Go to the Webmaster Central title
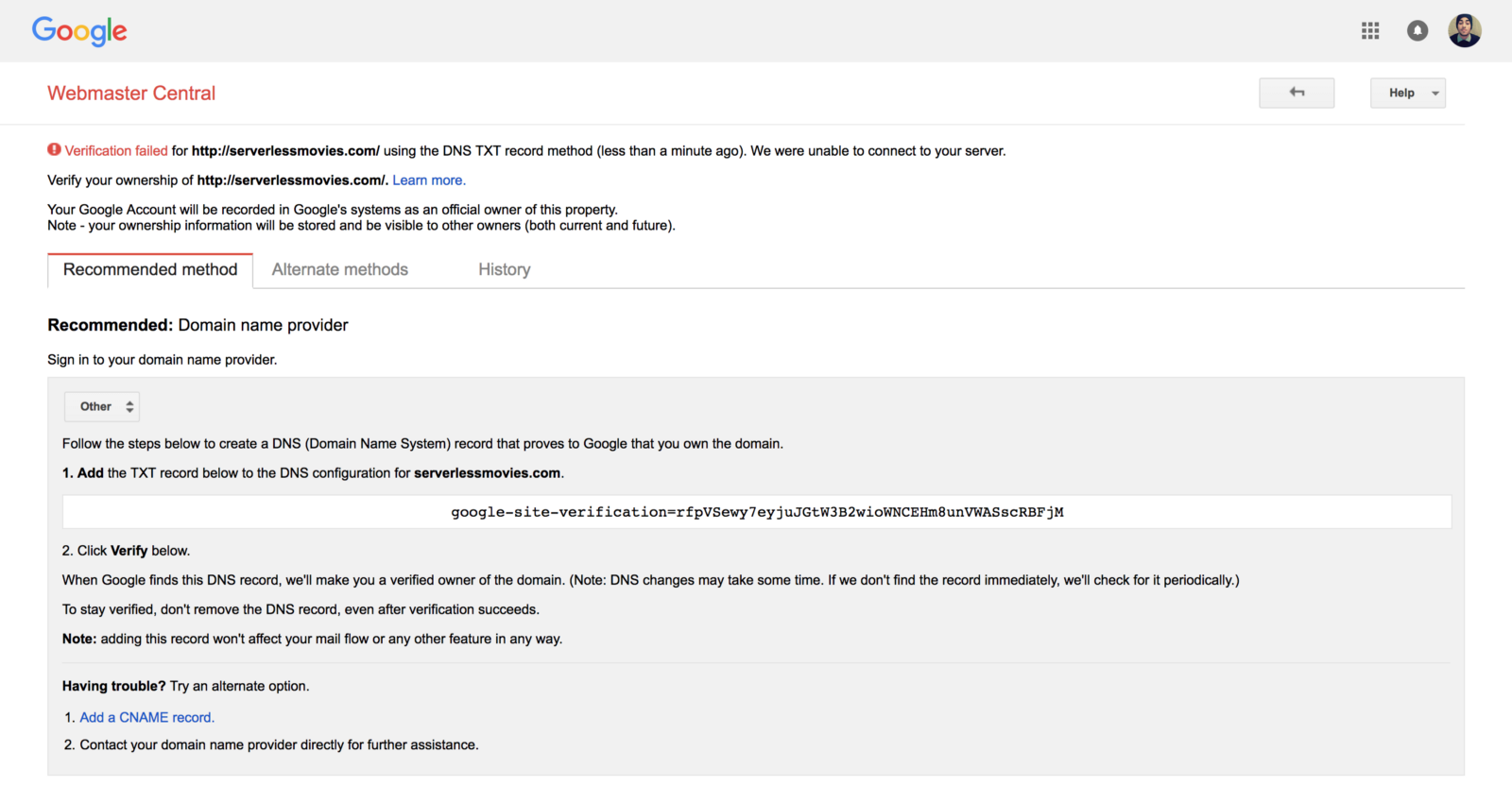 (131, 94)
